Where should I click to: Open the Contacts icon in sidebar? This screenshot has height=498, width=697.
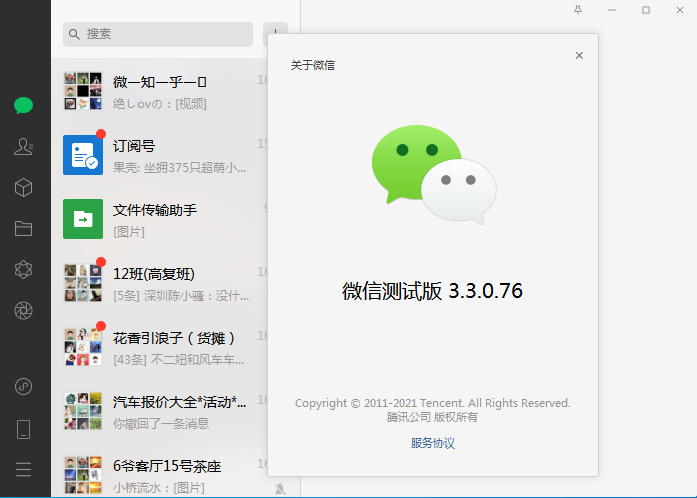coord(23,146)
